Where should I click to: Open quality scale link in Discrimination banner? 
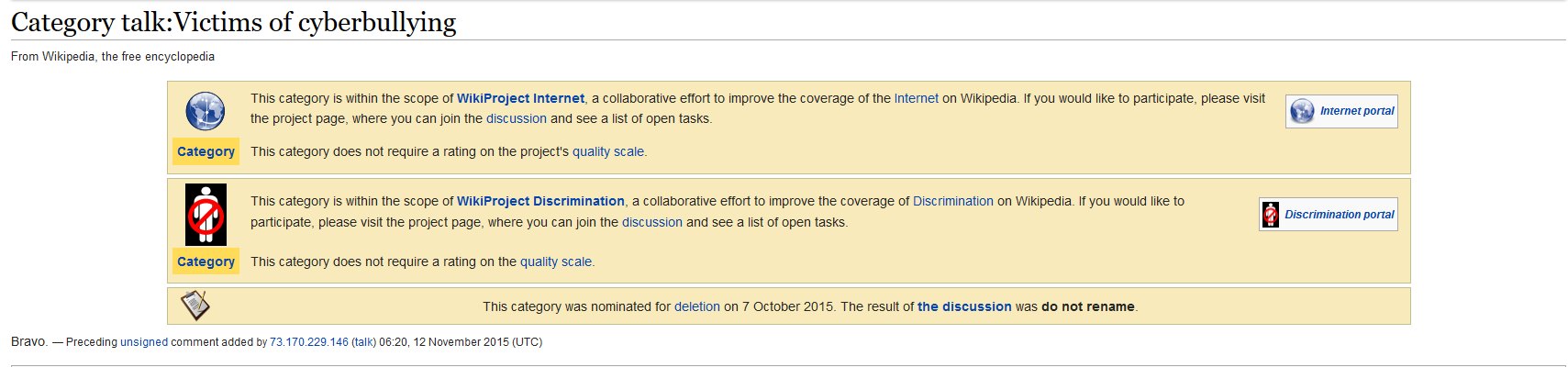tap(556, 261)
